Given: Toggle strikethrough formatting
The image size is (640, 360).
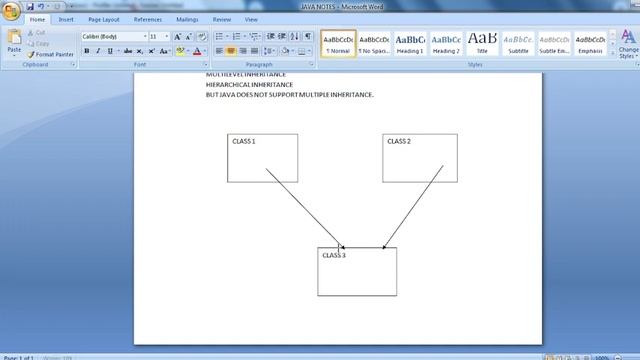Looking at the screenshot, I should (128, 51).
